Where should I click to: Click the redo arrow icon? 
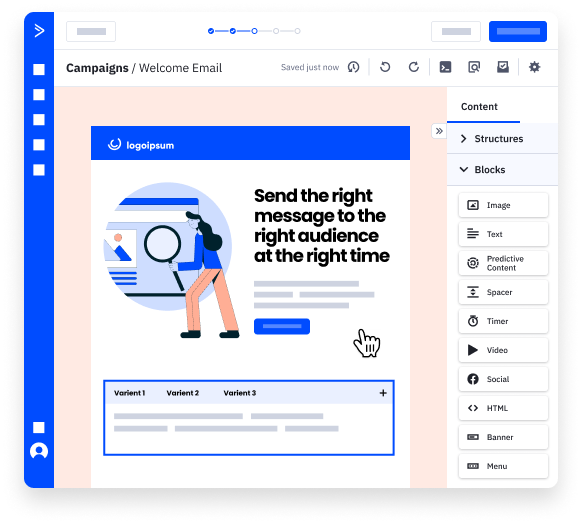click(x=414, y=67)
